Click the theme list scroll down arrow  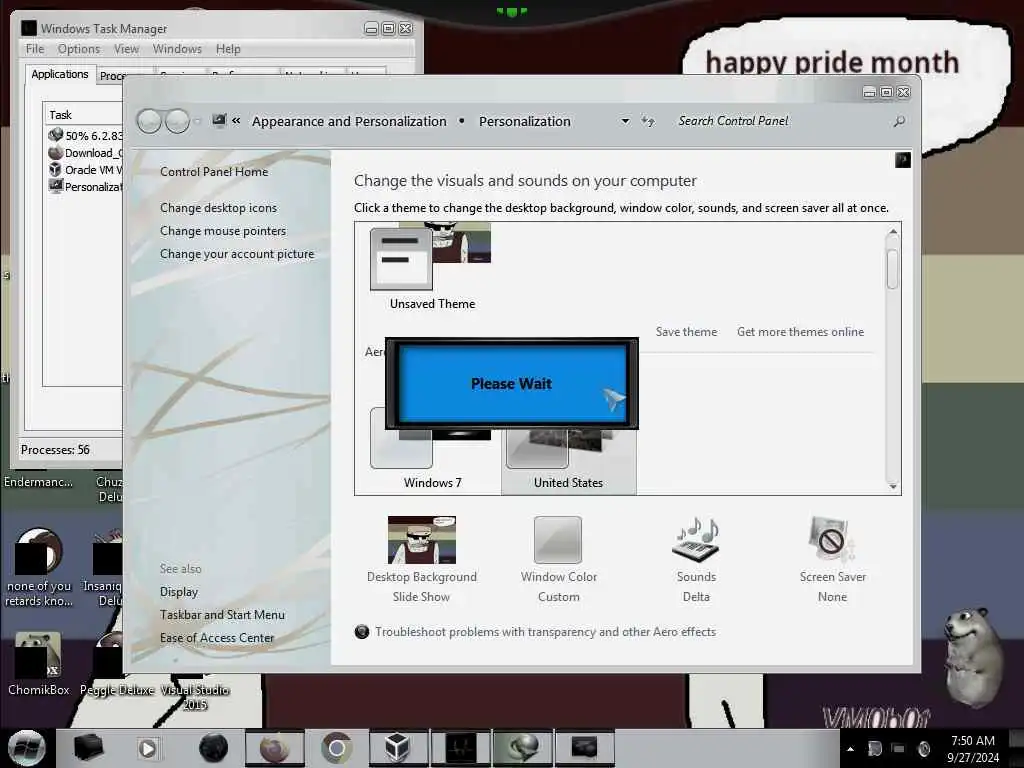tap(893, 487)
